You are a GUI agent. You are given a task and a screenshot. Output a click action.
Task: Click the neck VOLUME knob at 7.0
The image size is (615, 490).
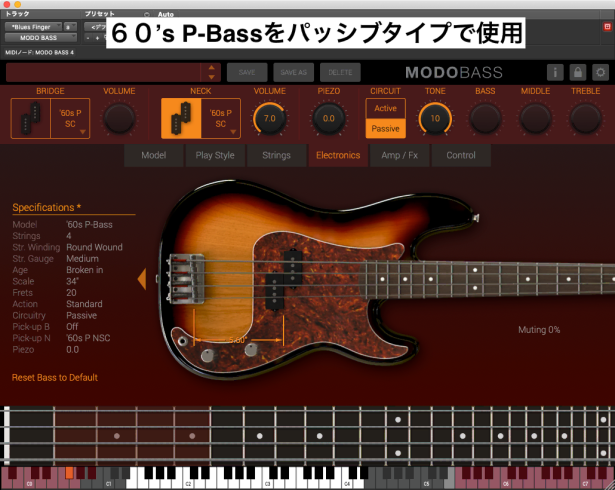(269, 118)
